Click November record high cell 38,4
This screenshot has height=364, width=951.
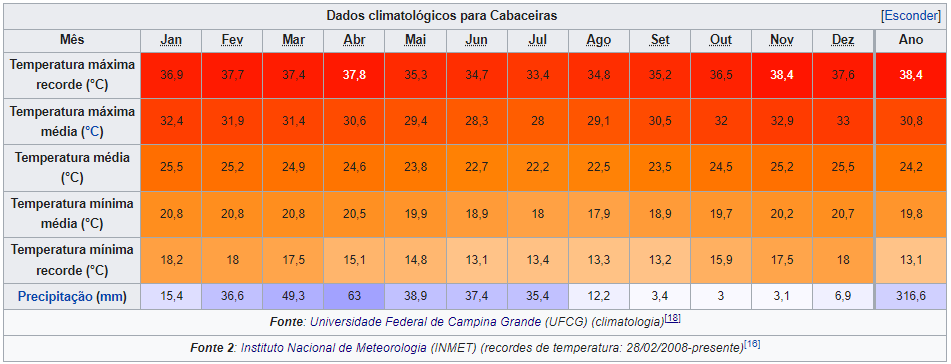(782, 75)
